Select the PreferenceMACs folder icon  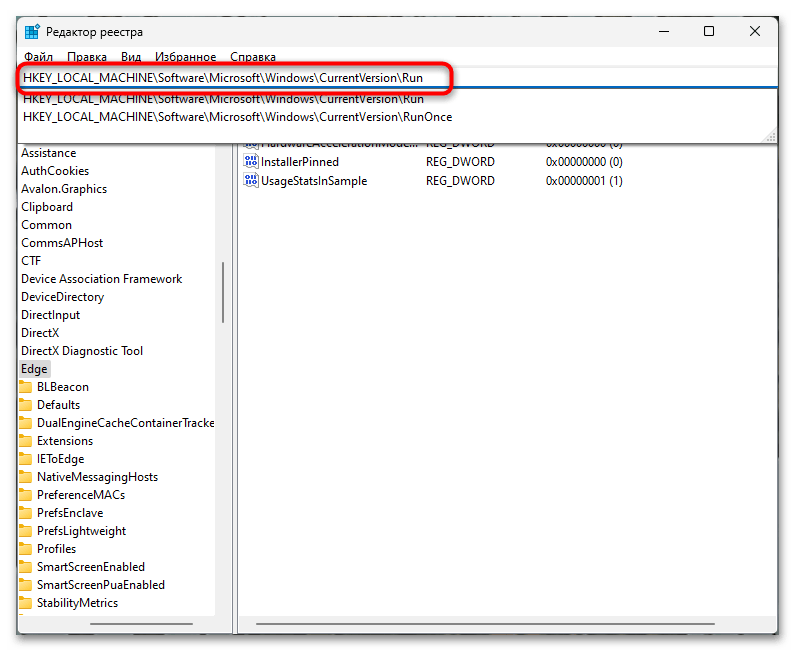click(25, 495)
